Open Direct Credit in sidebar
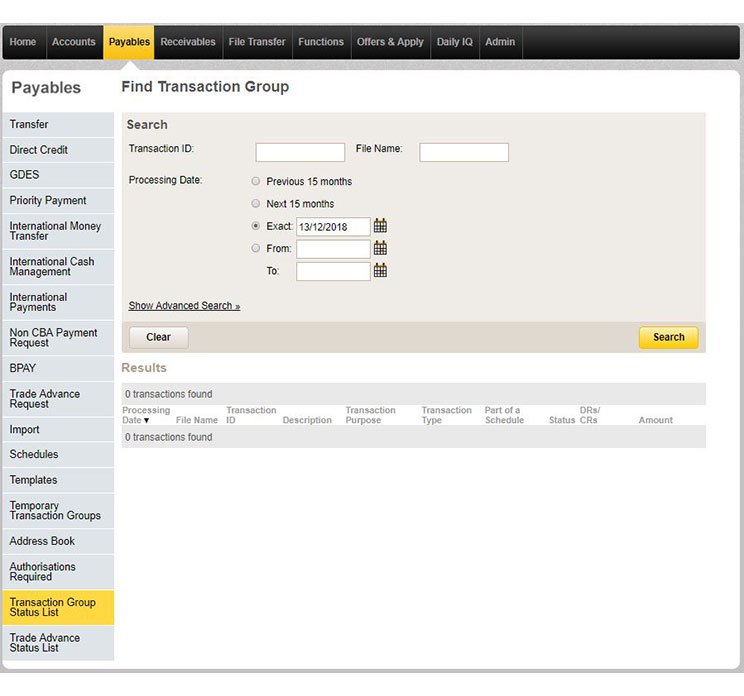Viewport: 744px width, 696px height. (58, 150)
